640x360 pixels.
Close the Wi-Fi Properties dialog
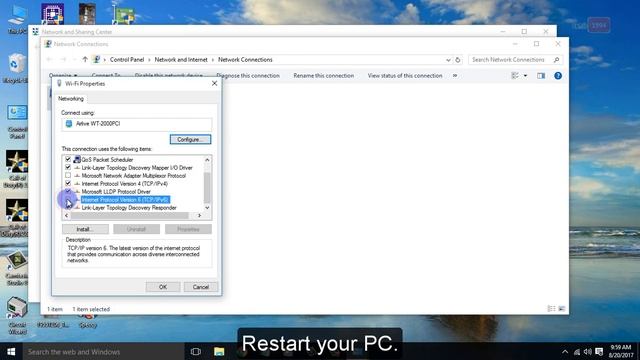point(214,83)
